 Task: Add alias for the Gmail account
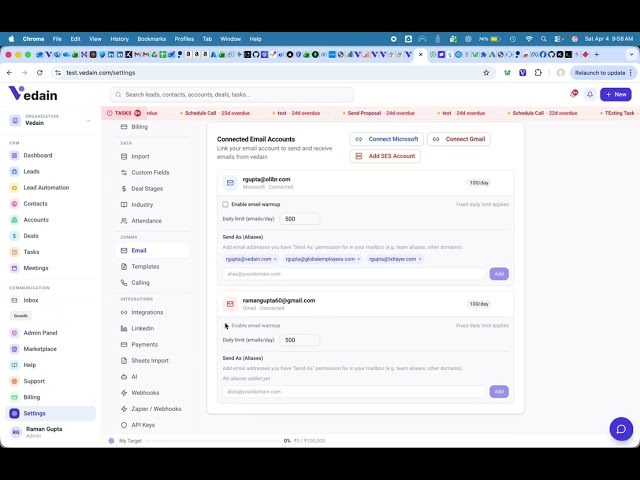coord(499,392)
